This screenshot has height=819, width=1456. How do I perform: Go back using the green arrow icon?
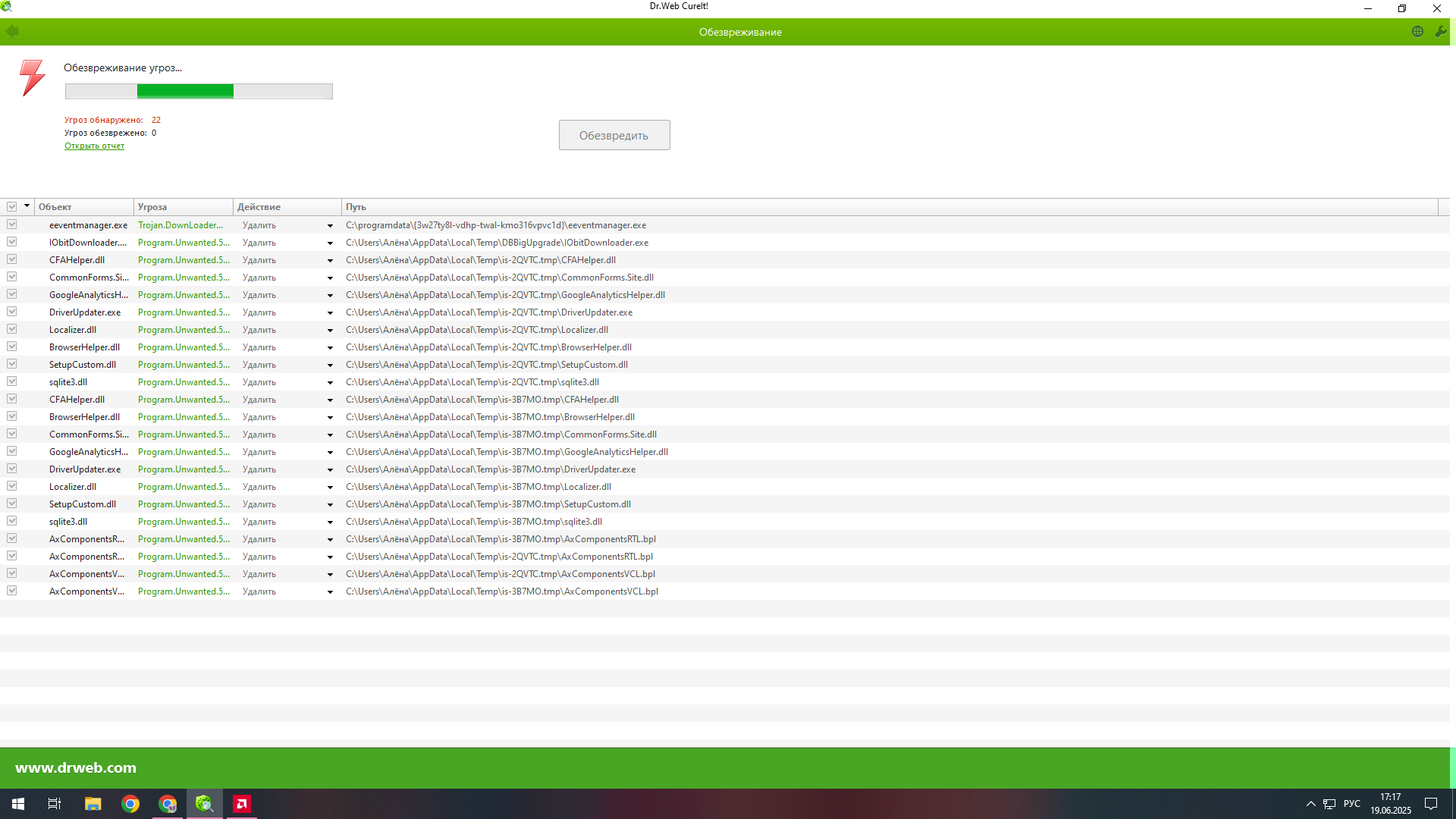pyautogui.click(x=12, y=31)
